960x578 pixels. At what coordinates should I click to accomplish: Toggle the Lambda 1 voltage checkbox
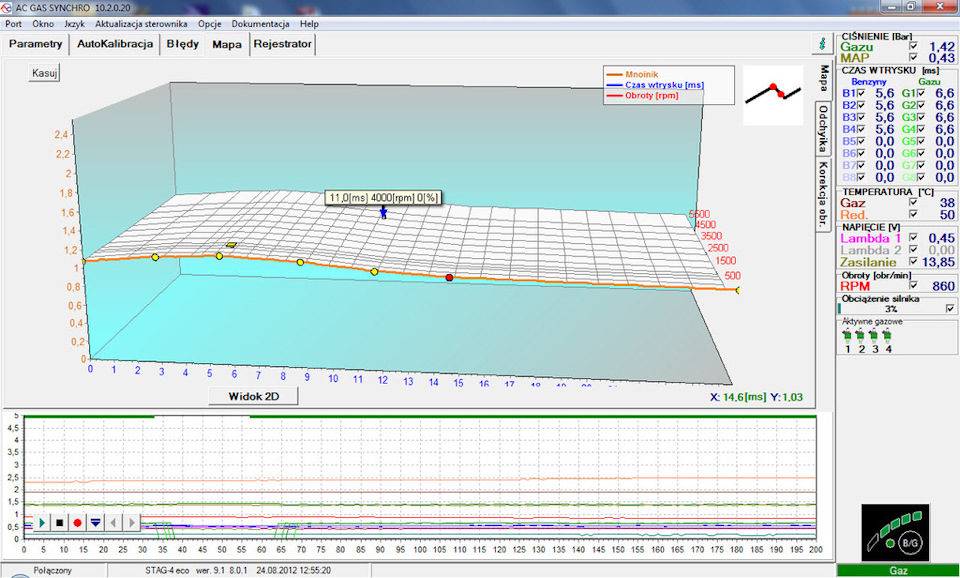913,238
